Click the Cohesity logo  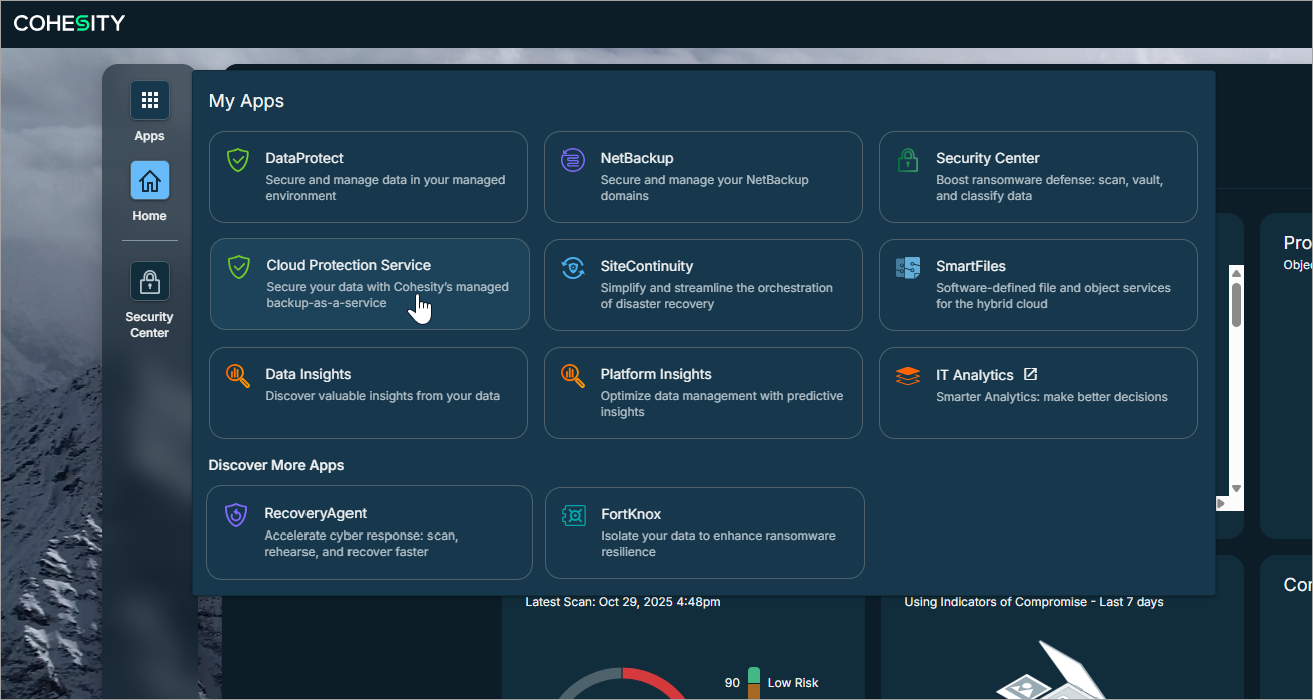click(x=69, y=23)
